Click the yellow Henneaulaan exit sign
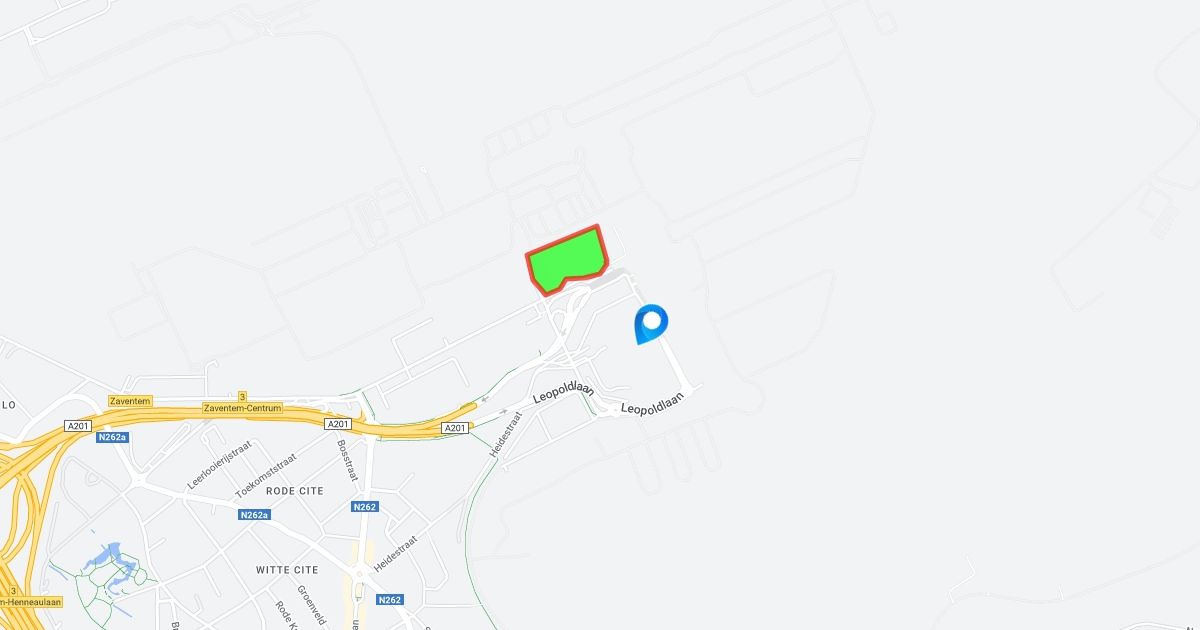Image resolution: width=1200 pixels, height=630 pixels. click(31, 601)
